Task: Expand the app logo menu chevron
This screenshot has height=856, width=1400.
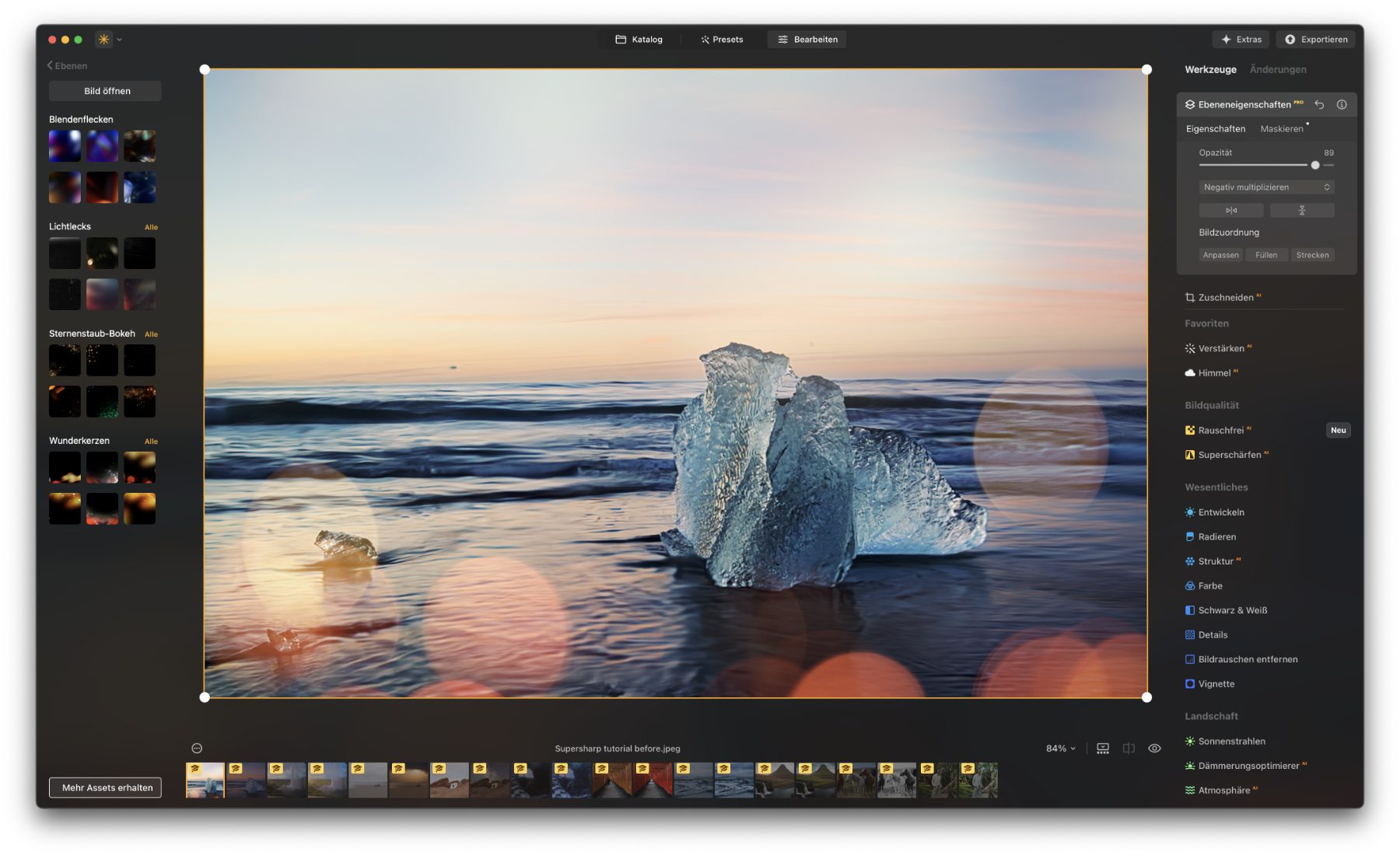Action: tap(119, 40)
